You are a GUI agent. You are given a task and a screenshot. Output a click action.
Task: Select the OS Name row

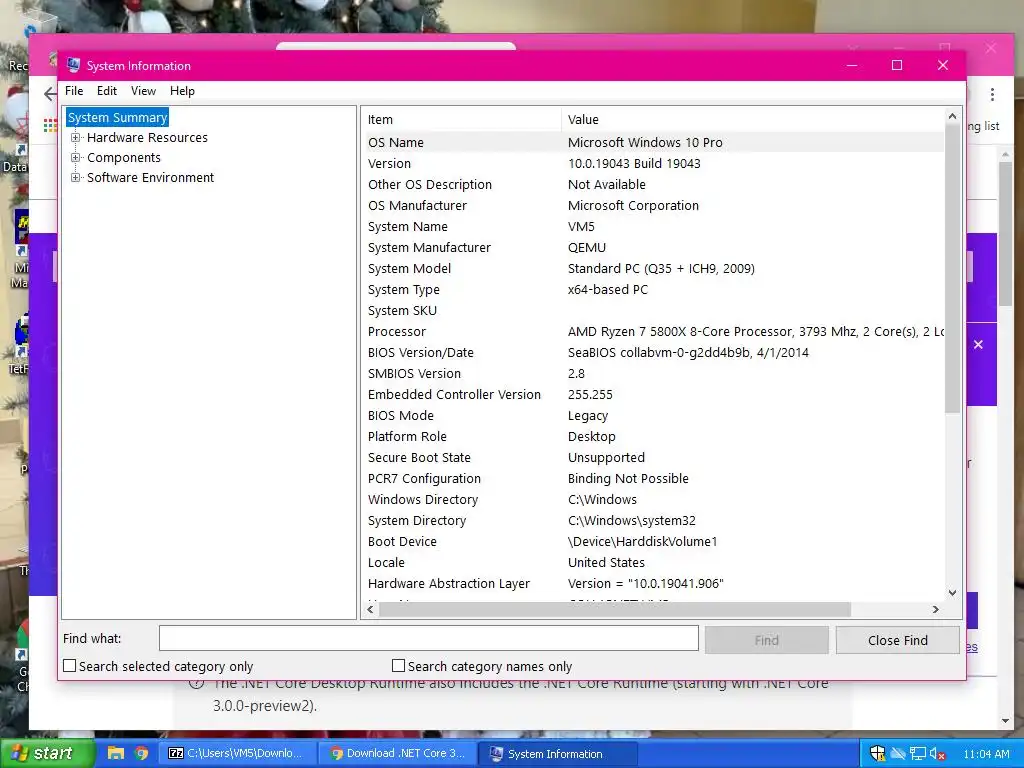(653, 142)
